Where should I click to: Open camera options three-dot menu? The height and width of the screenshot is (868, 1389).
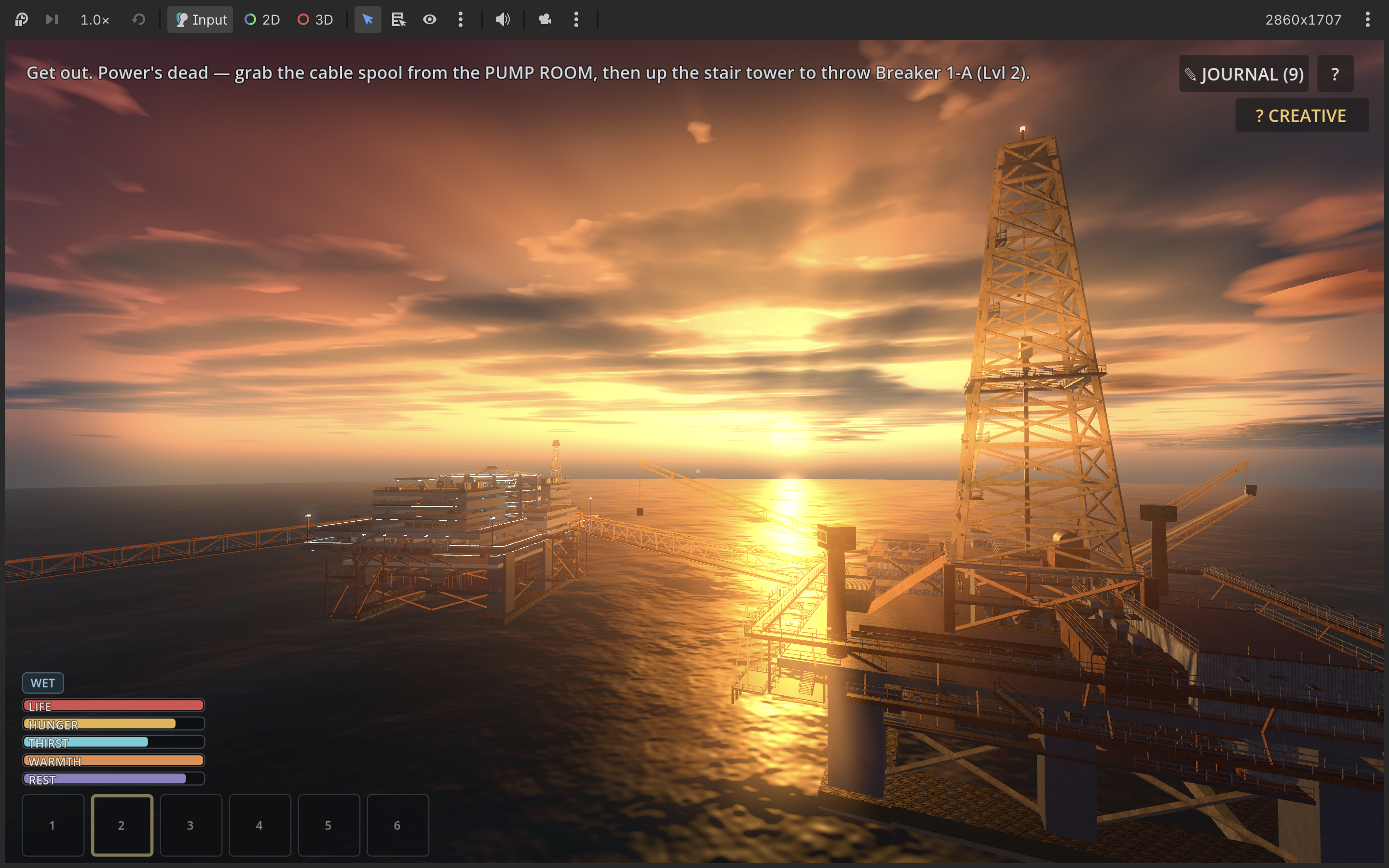click(576, 19)
